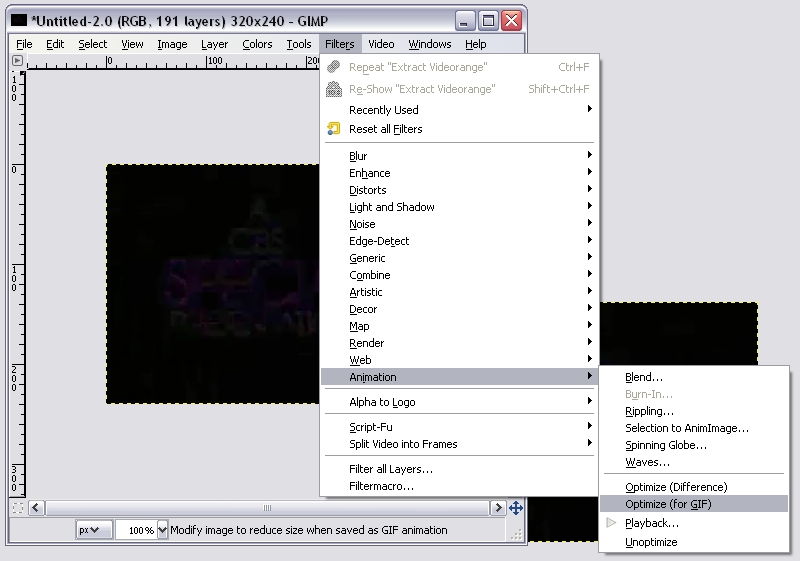Click the Animation menu entry
The image size is (800, 561).
coord(459,377)
